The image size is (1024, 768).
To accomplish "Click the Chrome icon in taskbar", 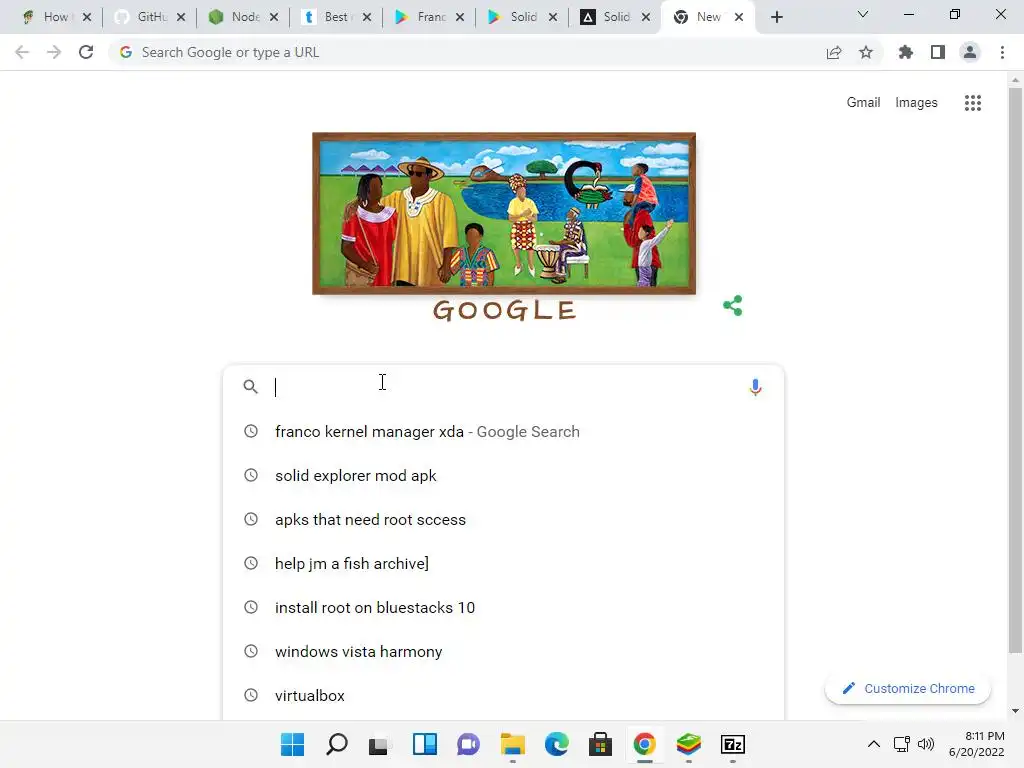I will [x=645, y=744].
